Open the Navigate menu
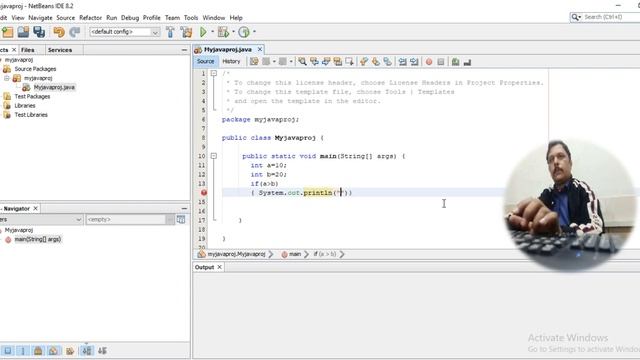 (40, 18)
